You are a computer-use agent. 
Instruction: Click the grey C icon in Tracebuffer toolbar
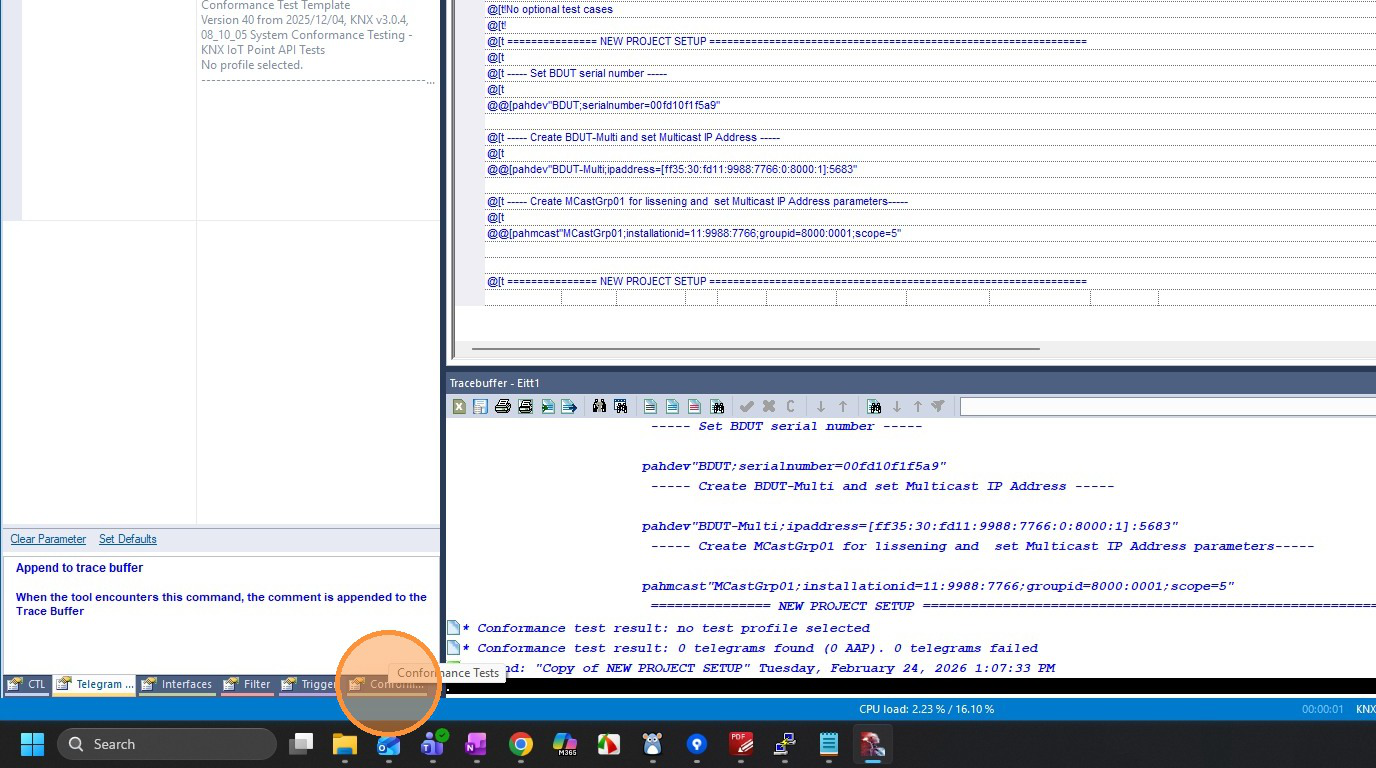(x=790, y=407)
